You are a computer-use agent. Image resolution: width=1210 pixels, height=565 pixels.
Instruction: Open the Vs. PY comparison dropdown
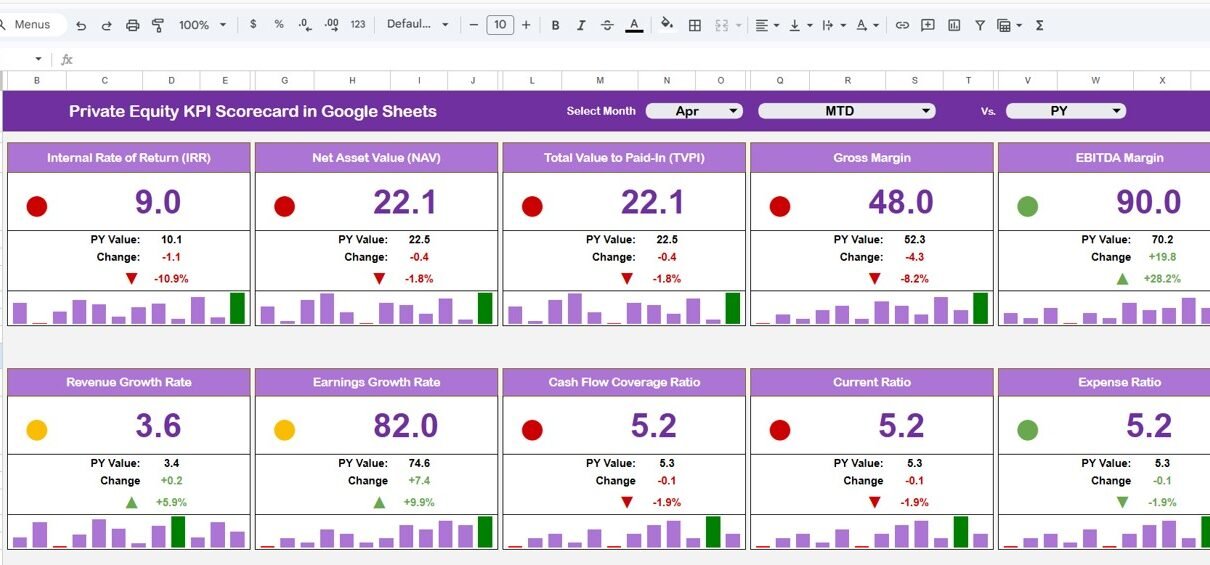pos(1065,111)
